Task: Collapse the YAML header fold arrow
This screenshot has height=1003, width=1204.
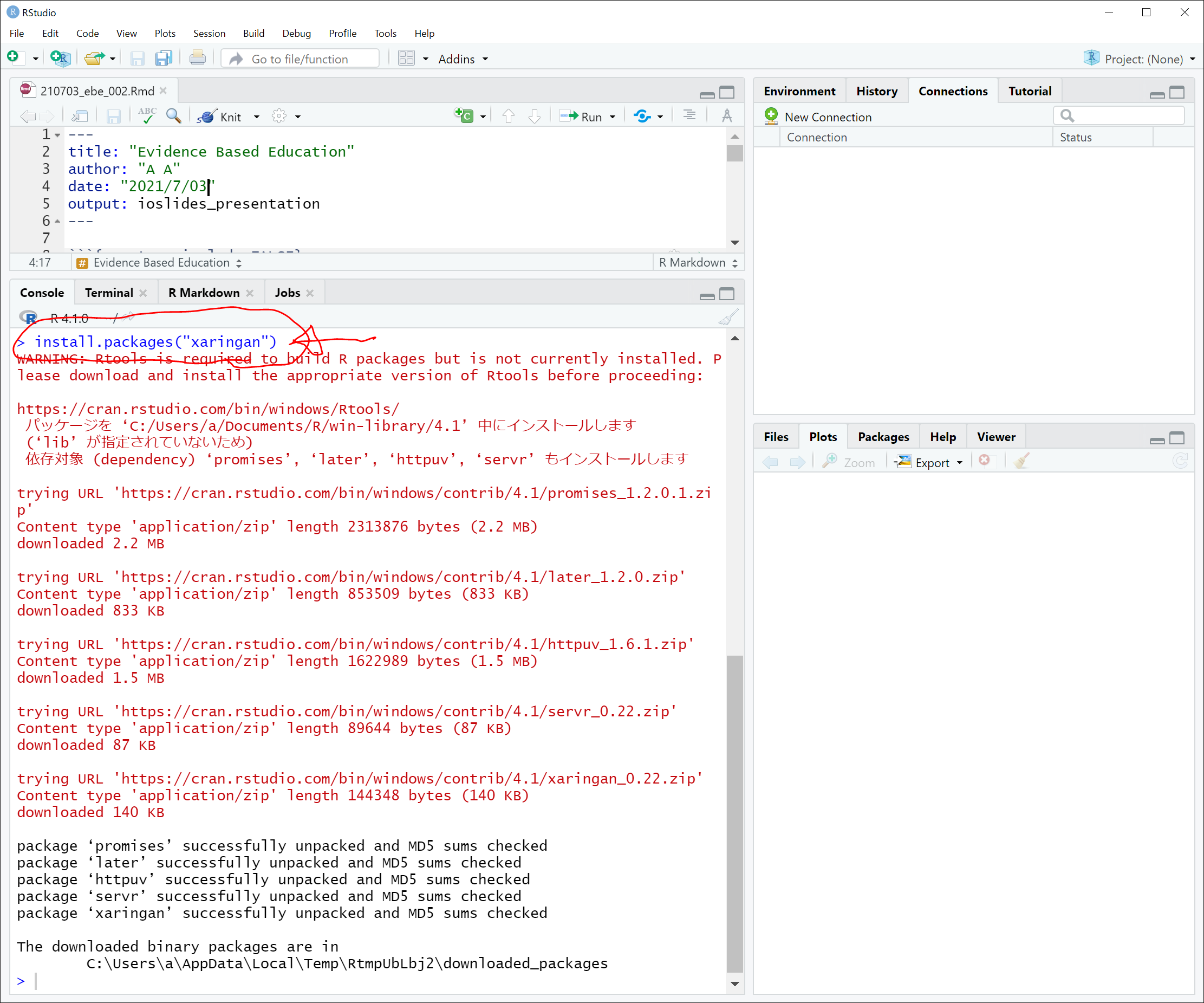Action: click(58, 135)
